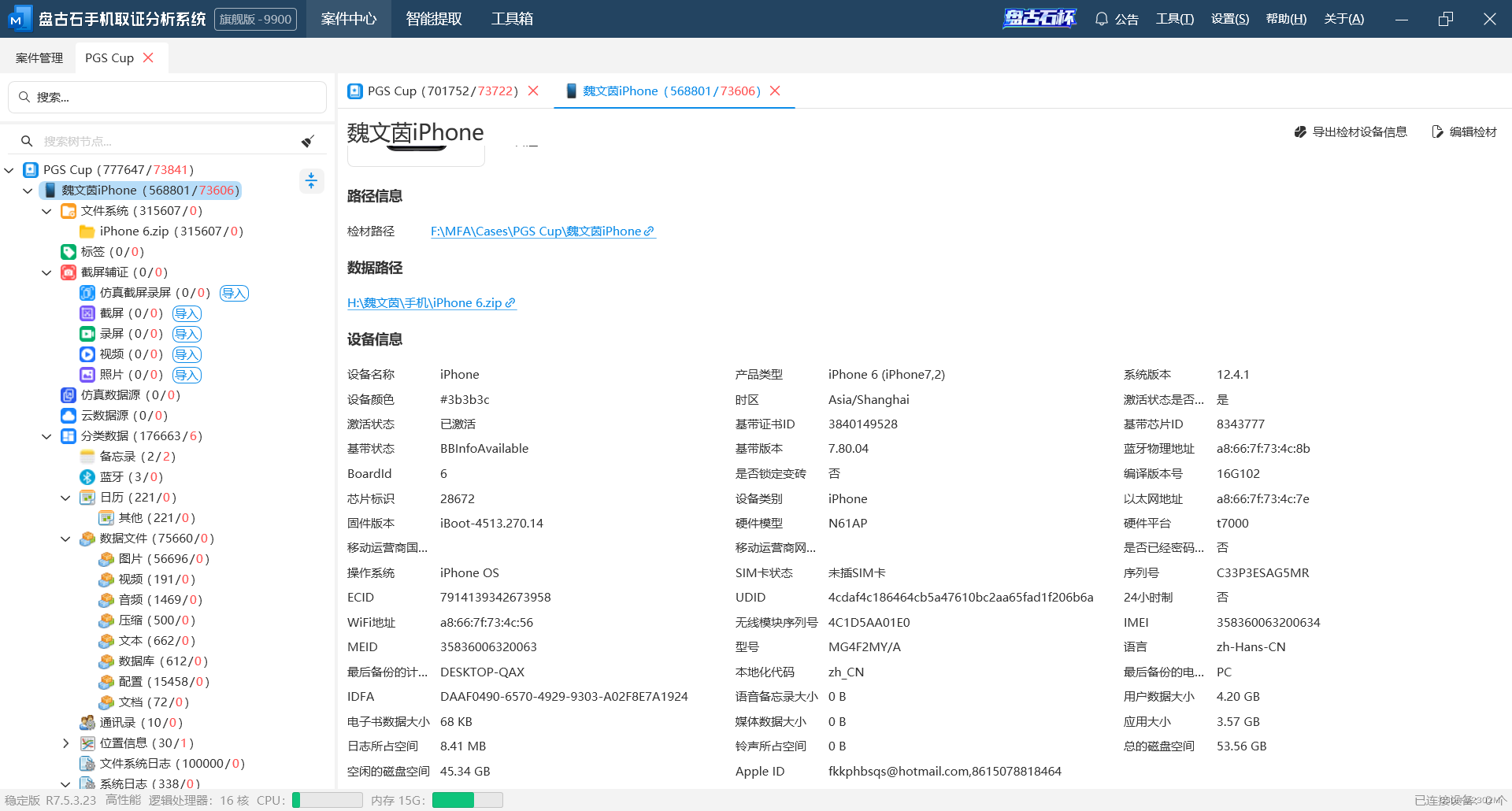Close the PGS Cup case tab under the title bar
The image size is (1512, 811).
coord(148,58)
